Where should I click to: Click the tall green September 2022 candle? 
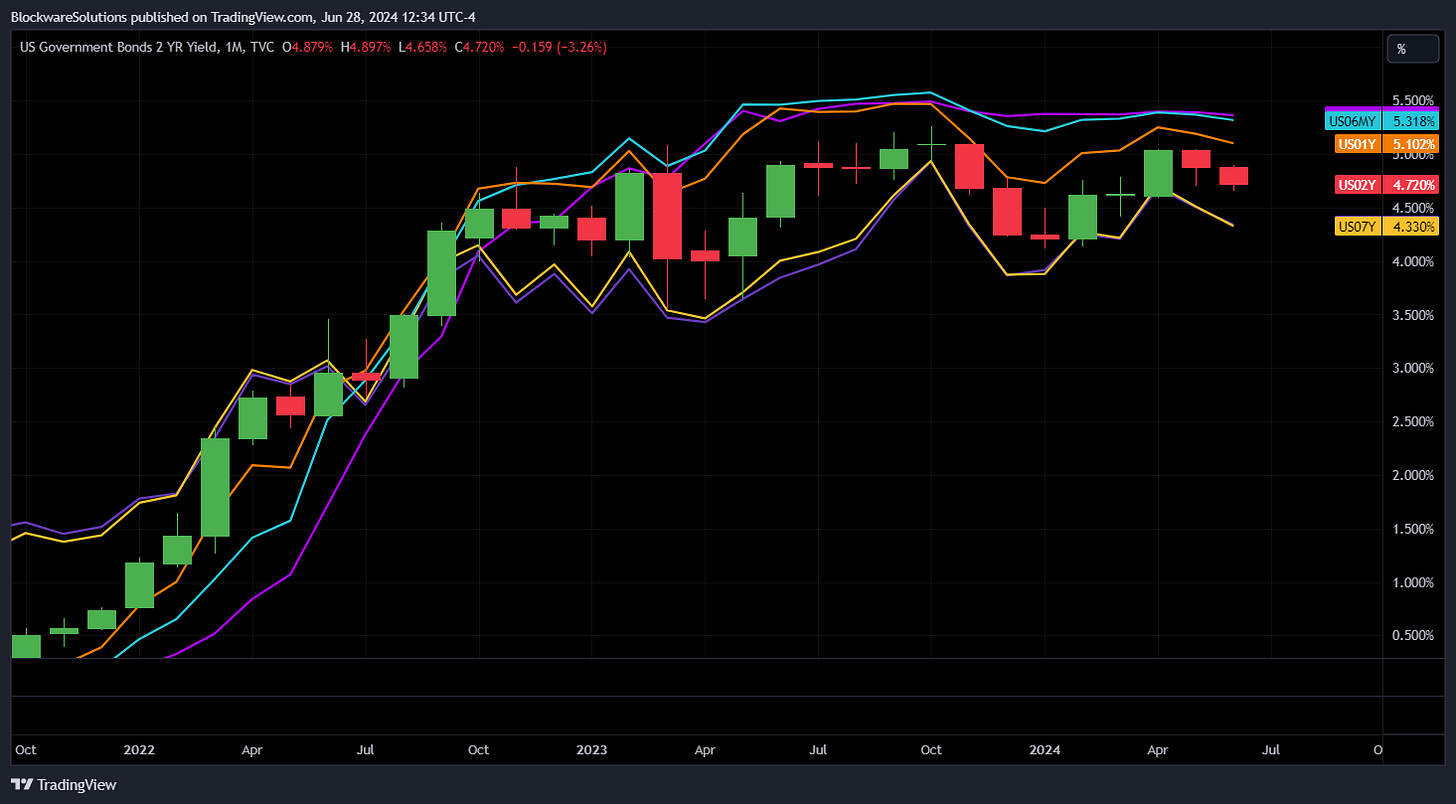click(x=441, y=273)
